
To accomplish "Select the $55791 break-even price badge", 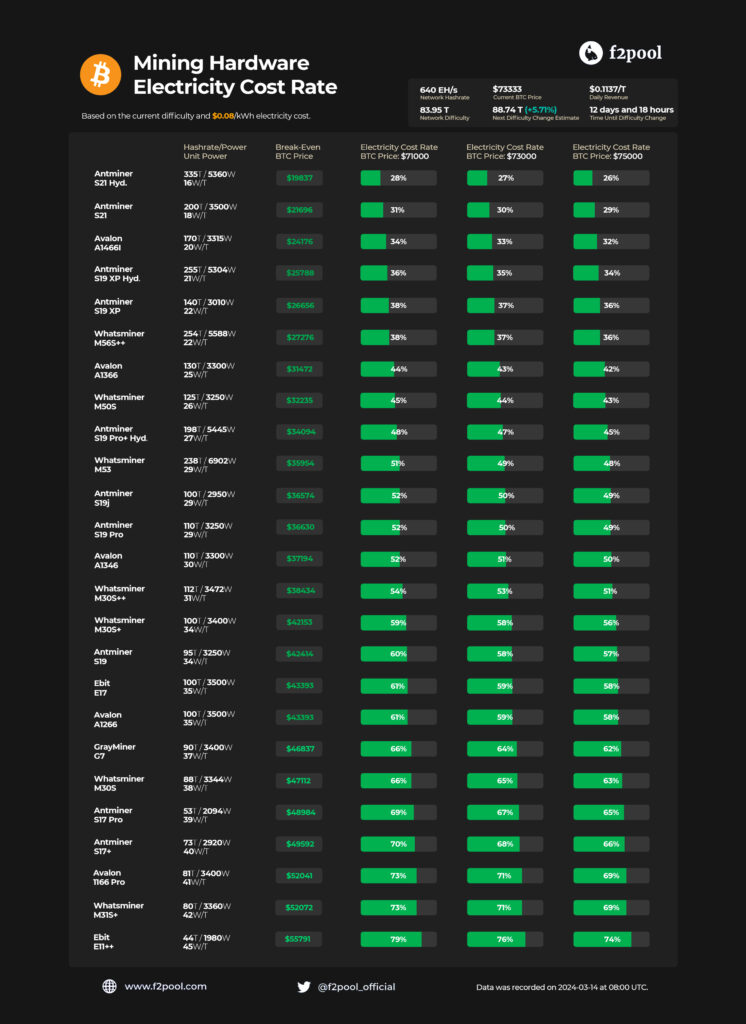I will (300, 940).
